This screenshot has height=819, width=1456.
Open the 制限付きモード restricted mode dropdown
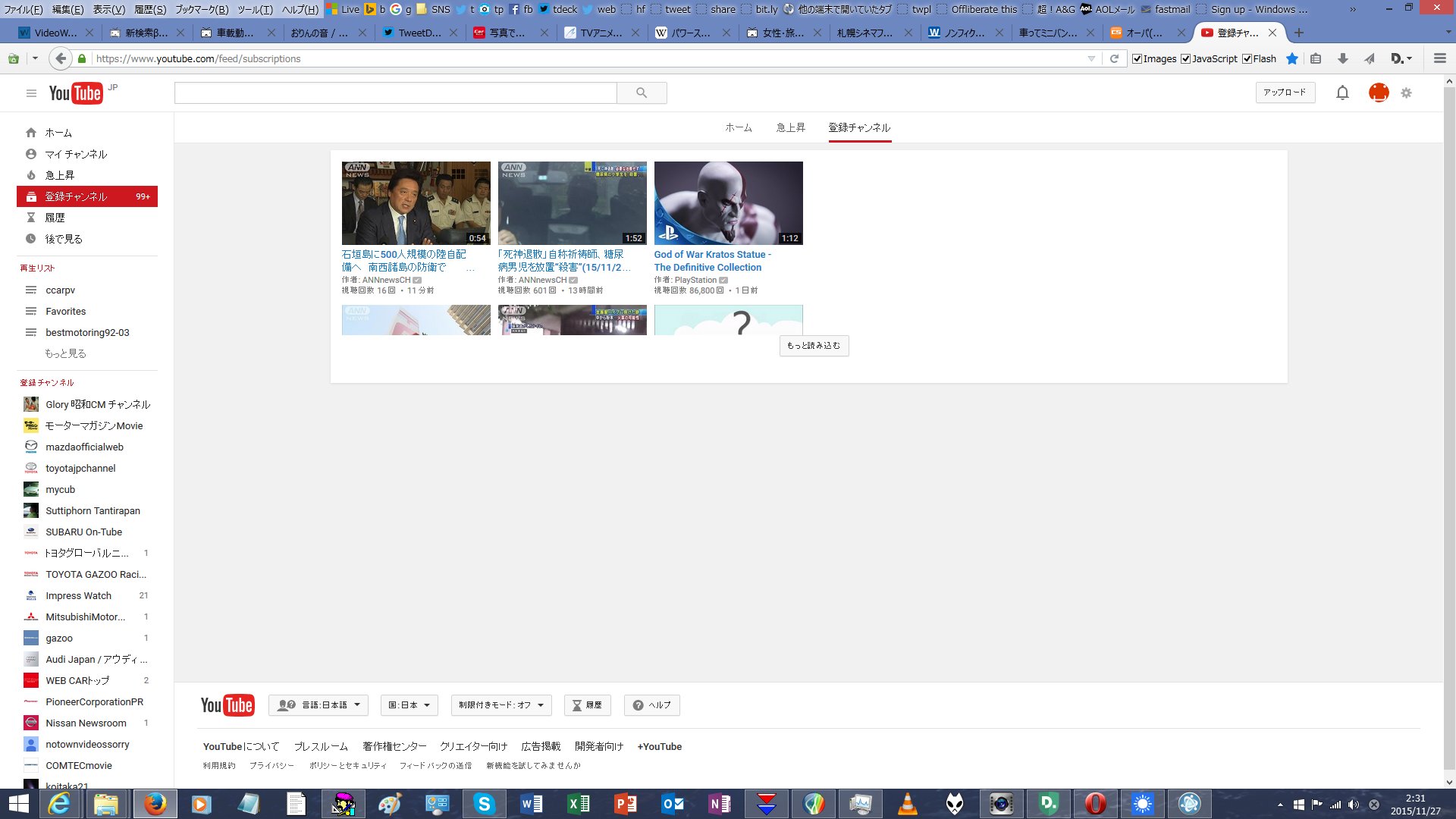click(x=500, y=705)
